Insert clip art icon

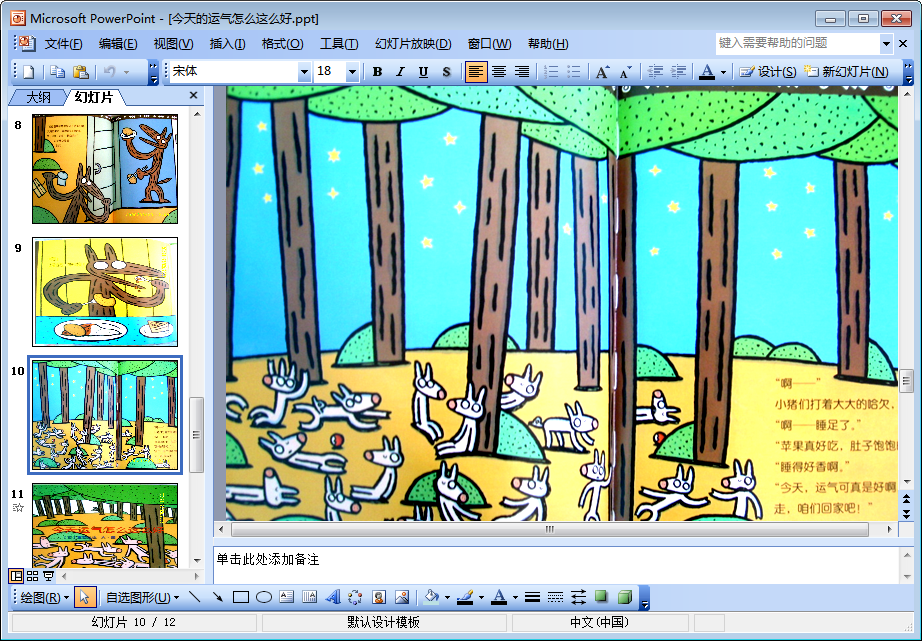tap(379, 597)
